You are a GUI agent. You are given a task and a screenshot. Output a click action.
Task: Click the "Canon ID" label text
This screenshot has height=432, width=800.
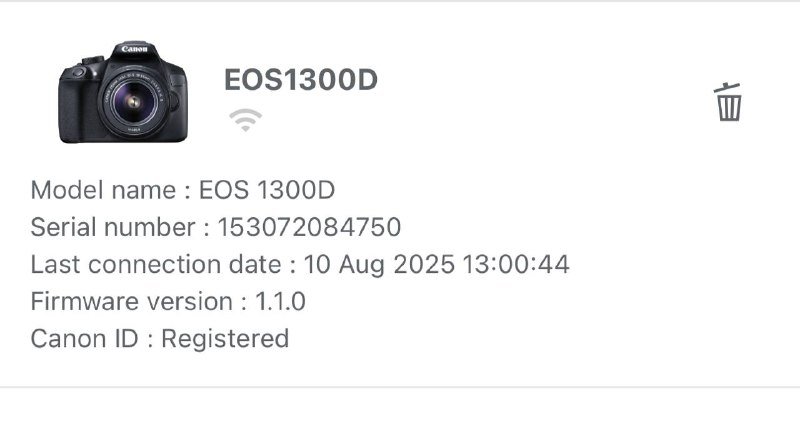pos(84,339)
